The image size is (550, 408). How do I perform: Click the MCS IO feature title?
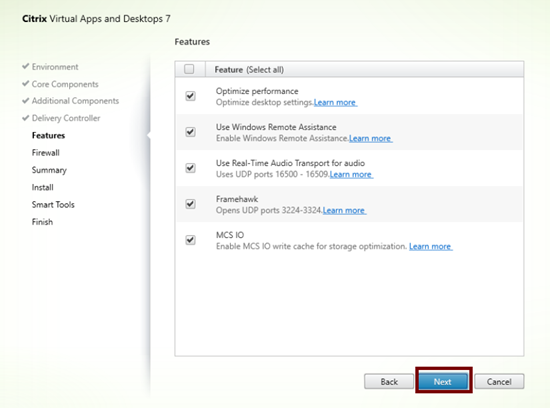tap(230, 235)
